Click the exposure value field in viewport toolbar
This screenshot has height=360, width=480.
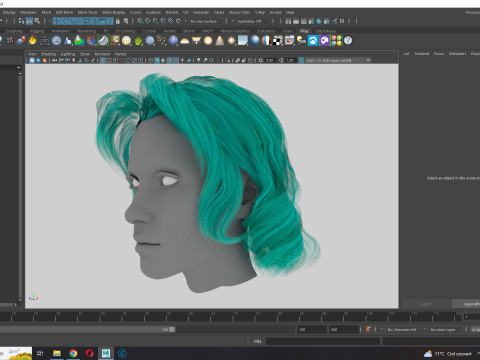[270, 60]
